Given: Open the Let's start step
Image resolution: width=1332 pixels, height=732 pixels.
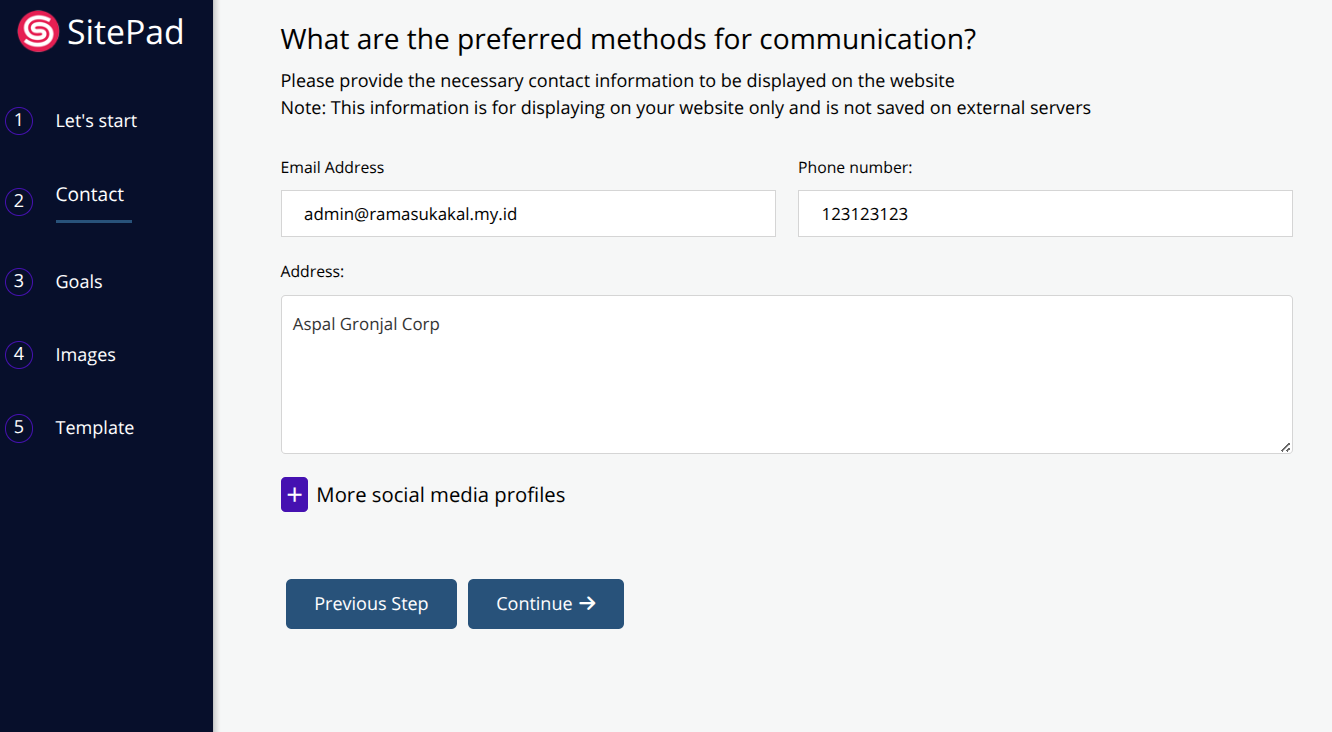Looking at the screenshot, I should [96, 121].
